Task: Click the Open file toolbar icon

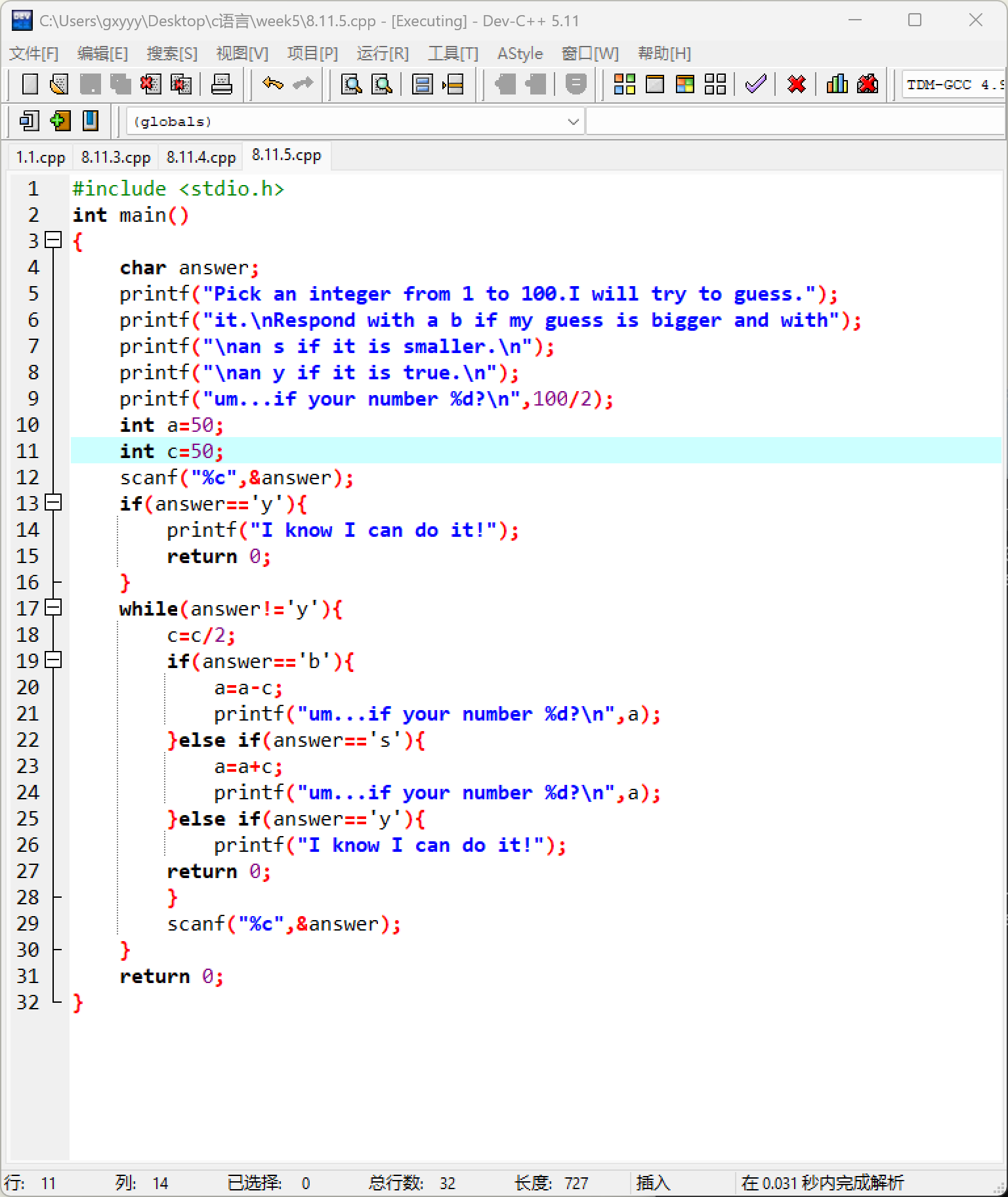Action: point(60,84)
